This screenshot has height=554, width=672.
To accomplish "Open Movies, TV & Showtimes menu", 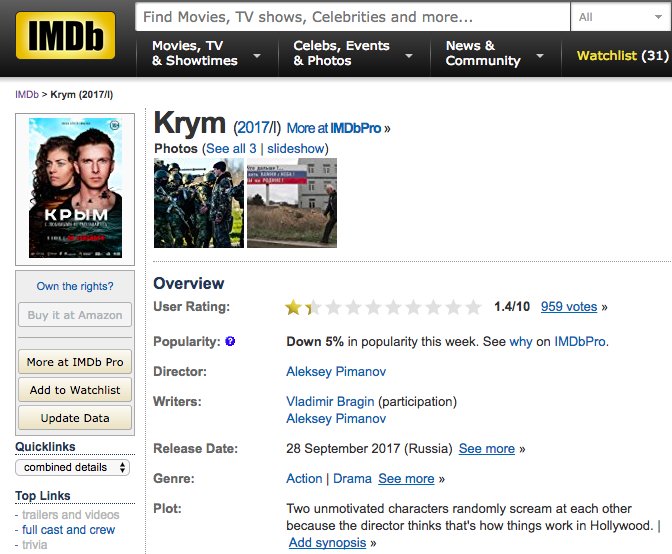I will [x=195, y=53].
